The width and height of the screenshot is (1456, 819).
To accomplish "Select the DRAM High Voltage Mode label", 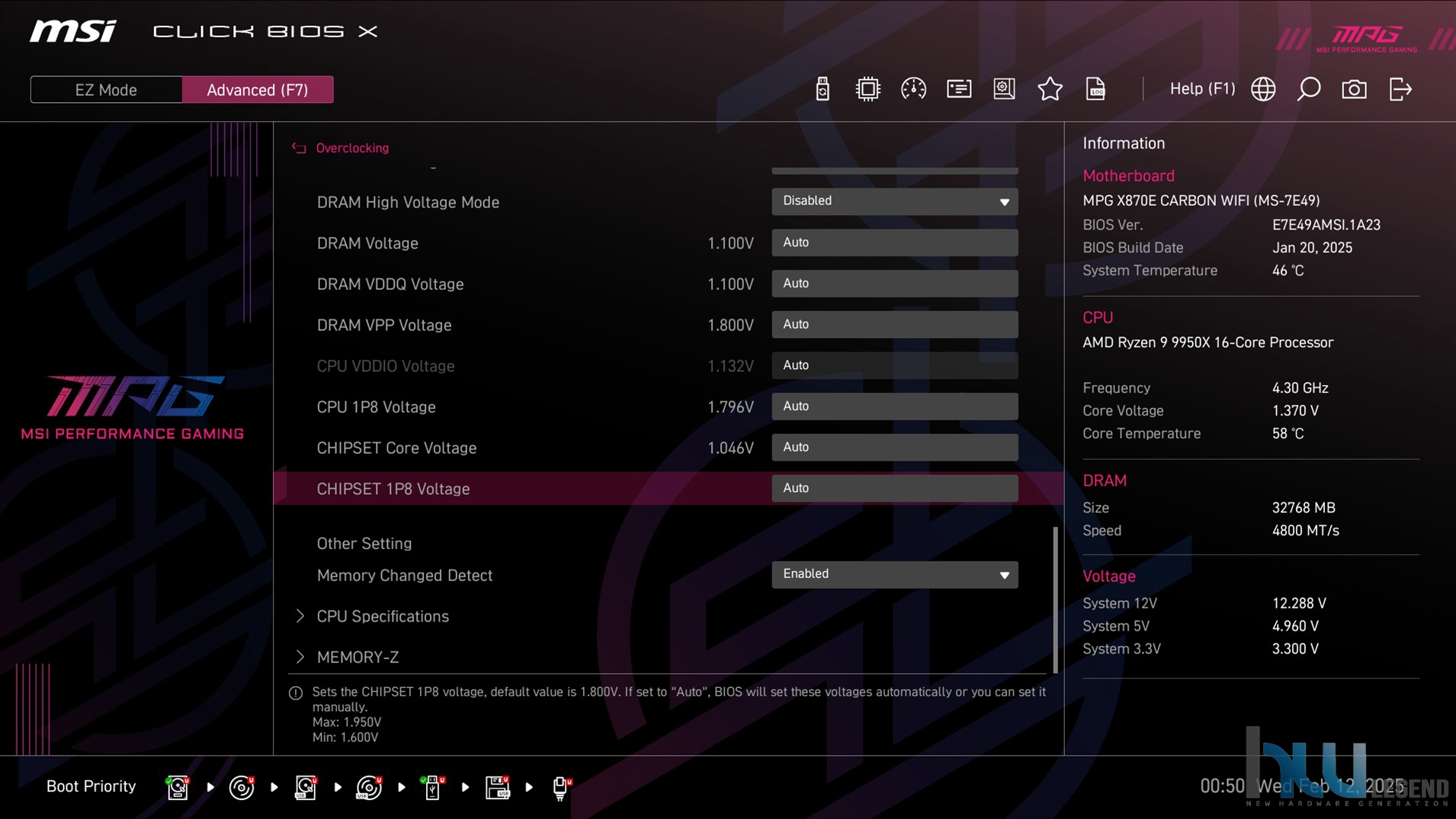I will pyautogui.click(x=408, y=202).
